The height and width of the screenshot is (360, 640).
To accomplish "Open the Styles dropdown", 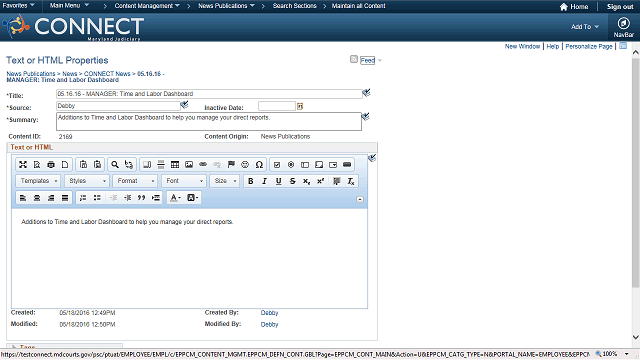I will [87, 181].
